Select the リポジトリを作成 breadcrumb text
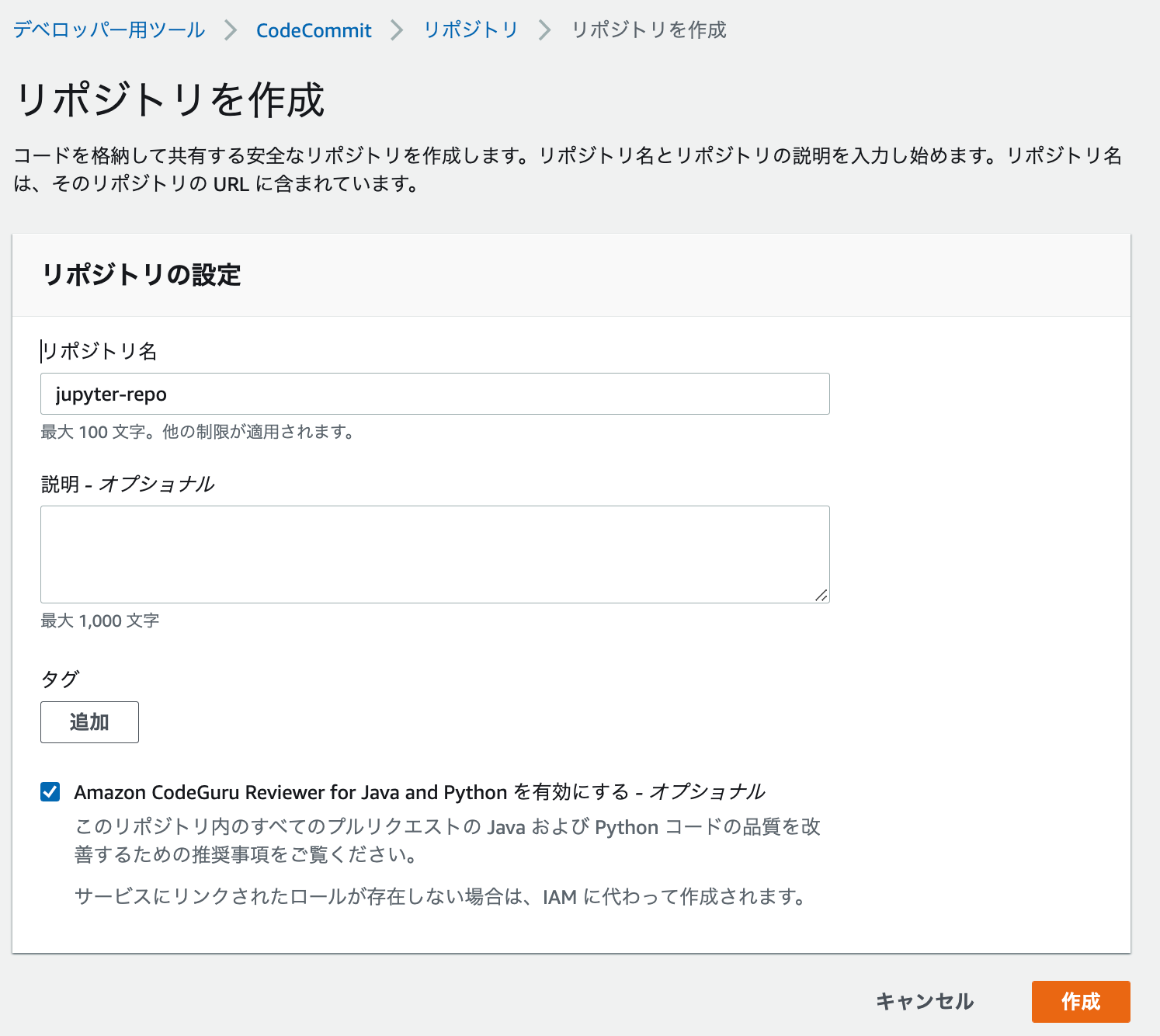Image resolution: width=1160 pixels, height=1036 pixels. (x=649, y=30)
